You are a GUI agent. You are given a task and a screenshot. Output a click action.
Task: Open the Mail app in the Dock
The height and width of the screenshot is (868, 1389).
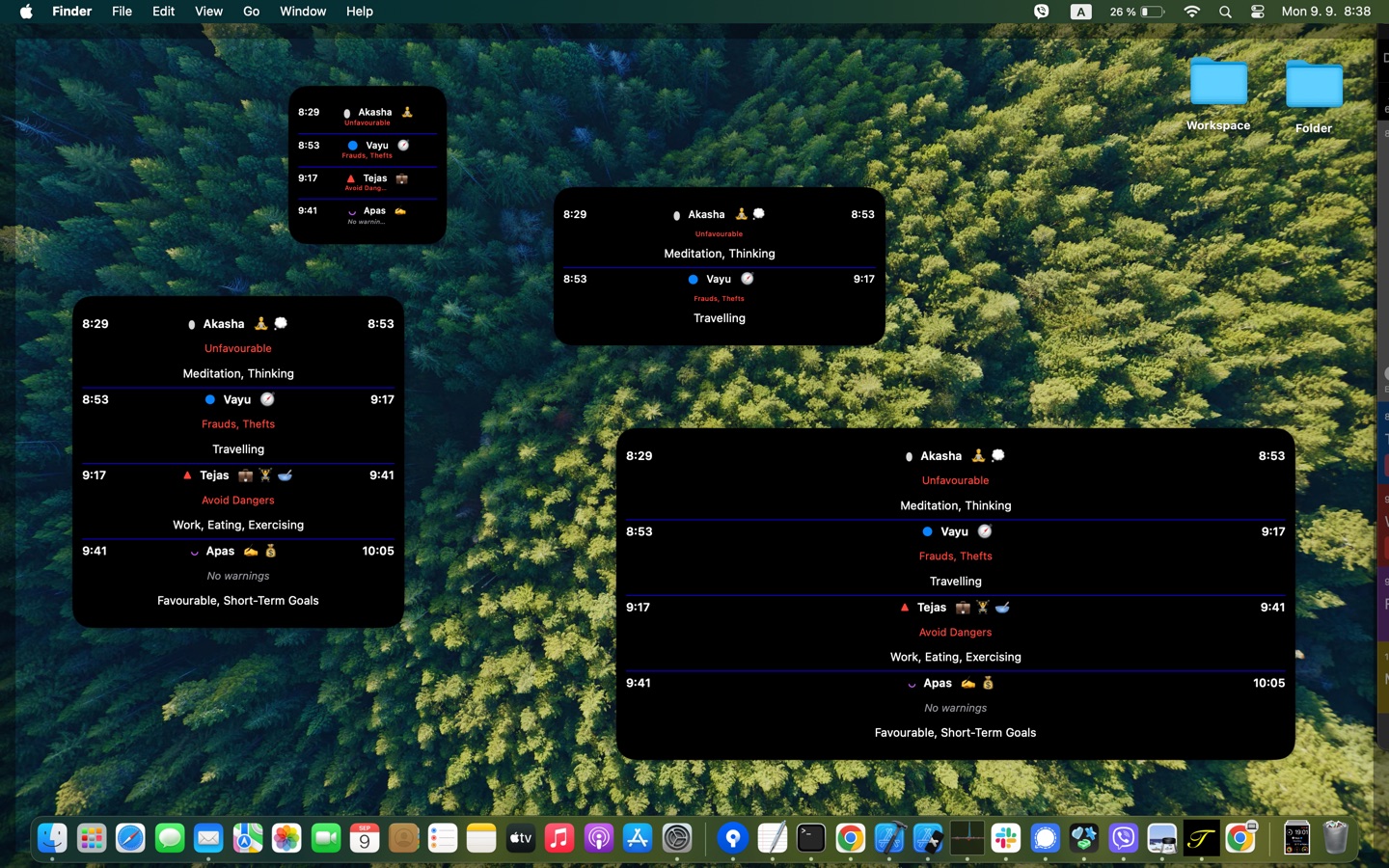coord(208,838)
